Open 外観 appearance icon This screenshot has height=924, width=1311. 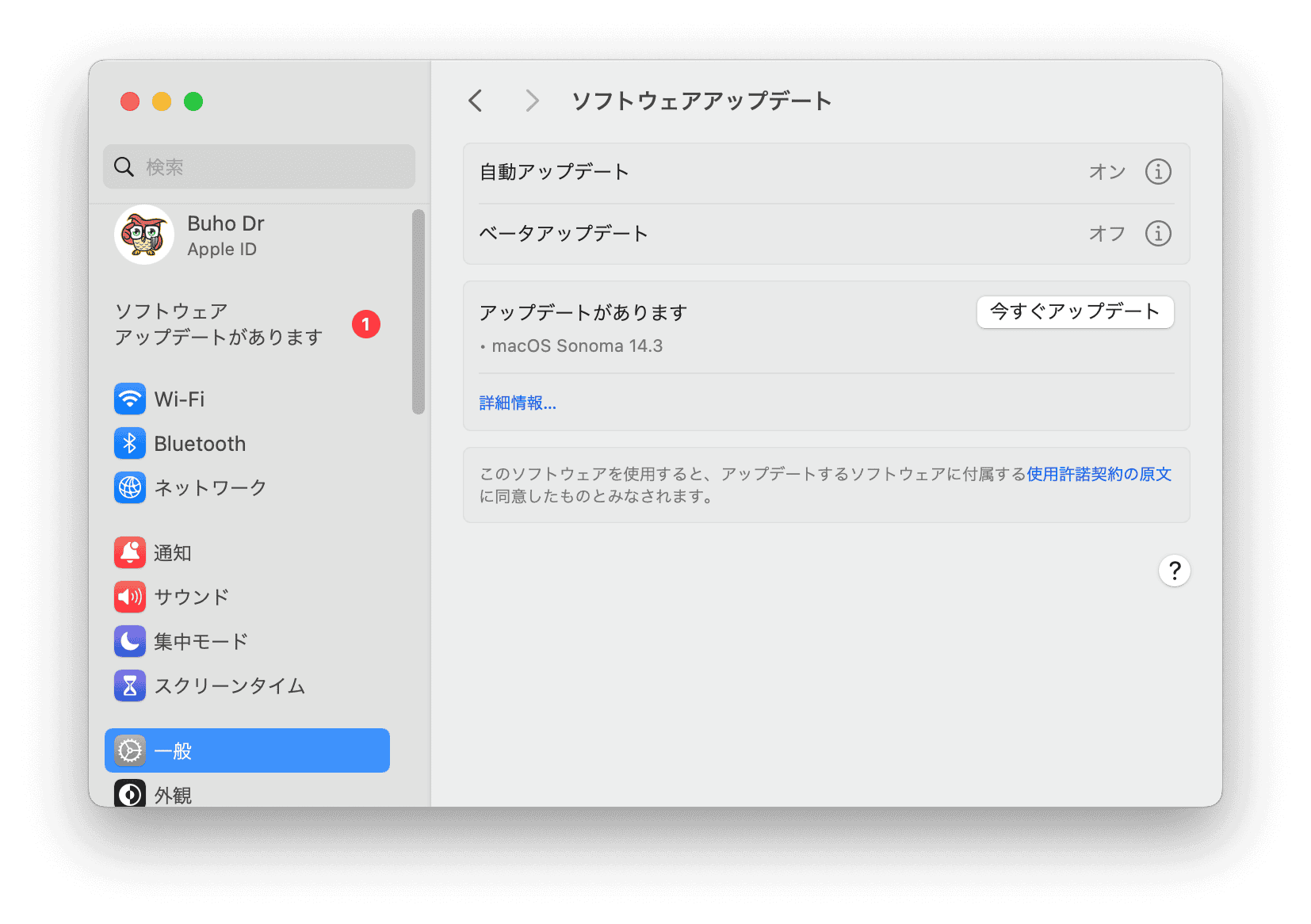coord(130,793)
